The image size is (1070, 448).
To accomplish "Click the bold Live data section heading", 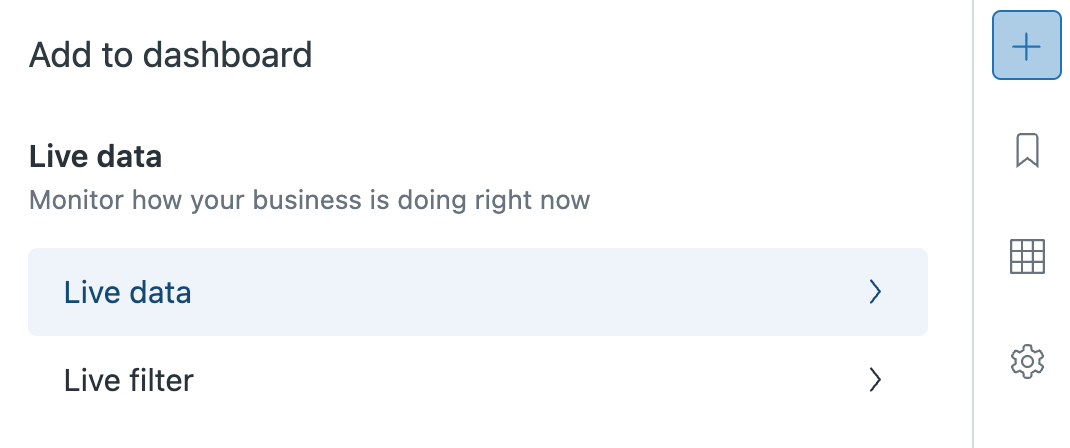I will 95,157.
